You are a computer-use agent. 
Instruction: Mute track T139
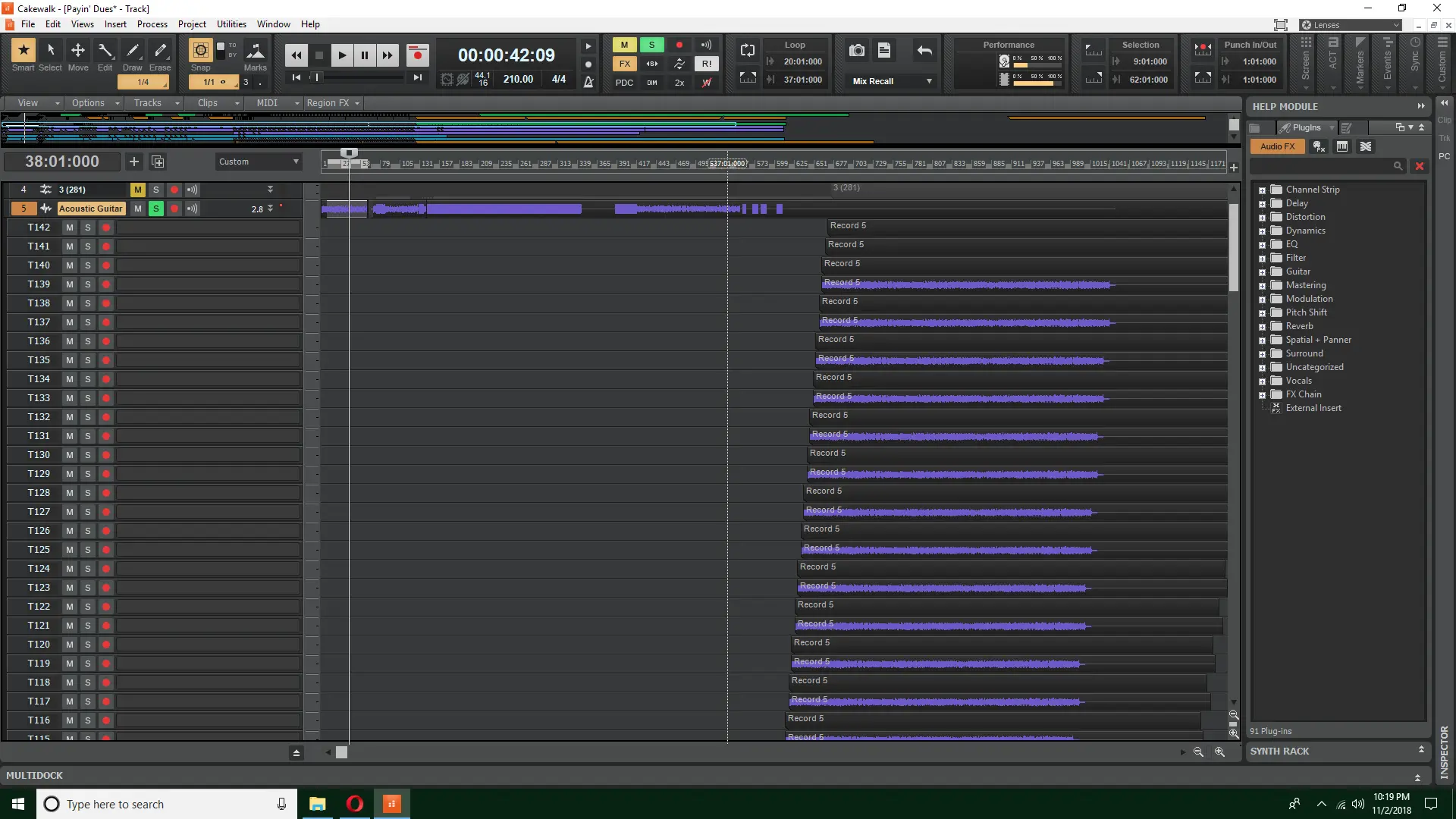tap(70, 284)
